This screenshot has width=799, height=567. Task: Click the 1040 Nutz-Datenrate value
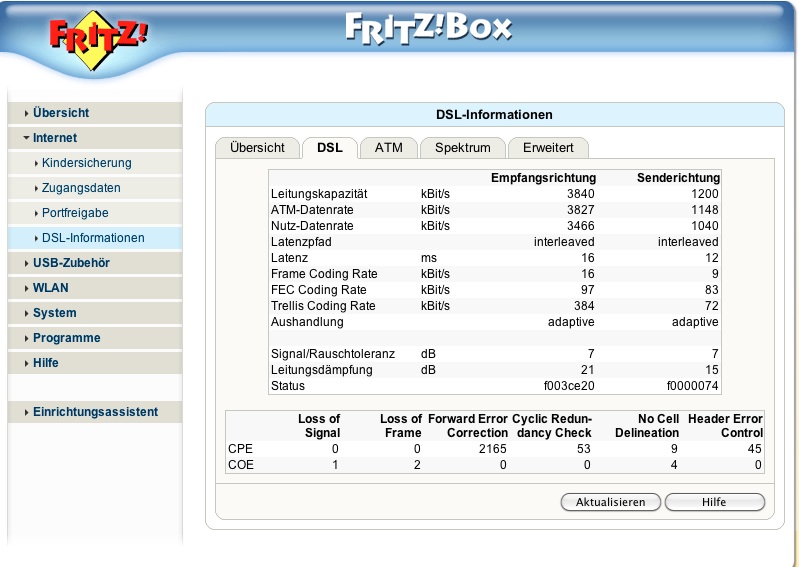pos(705,226)
